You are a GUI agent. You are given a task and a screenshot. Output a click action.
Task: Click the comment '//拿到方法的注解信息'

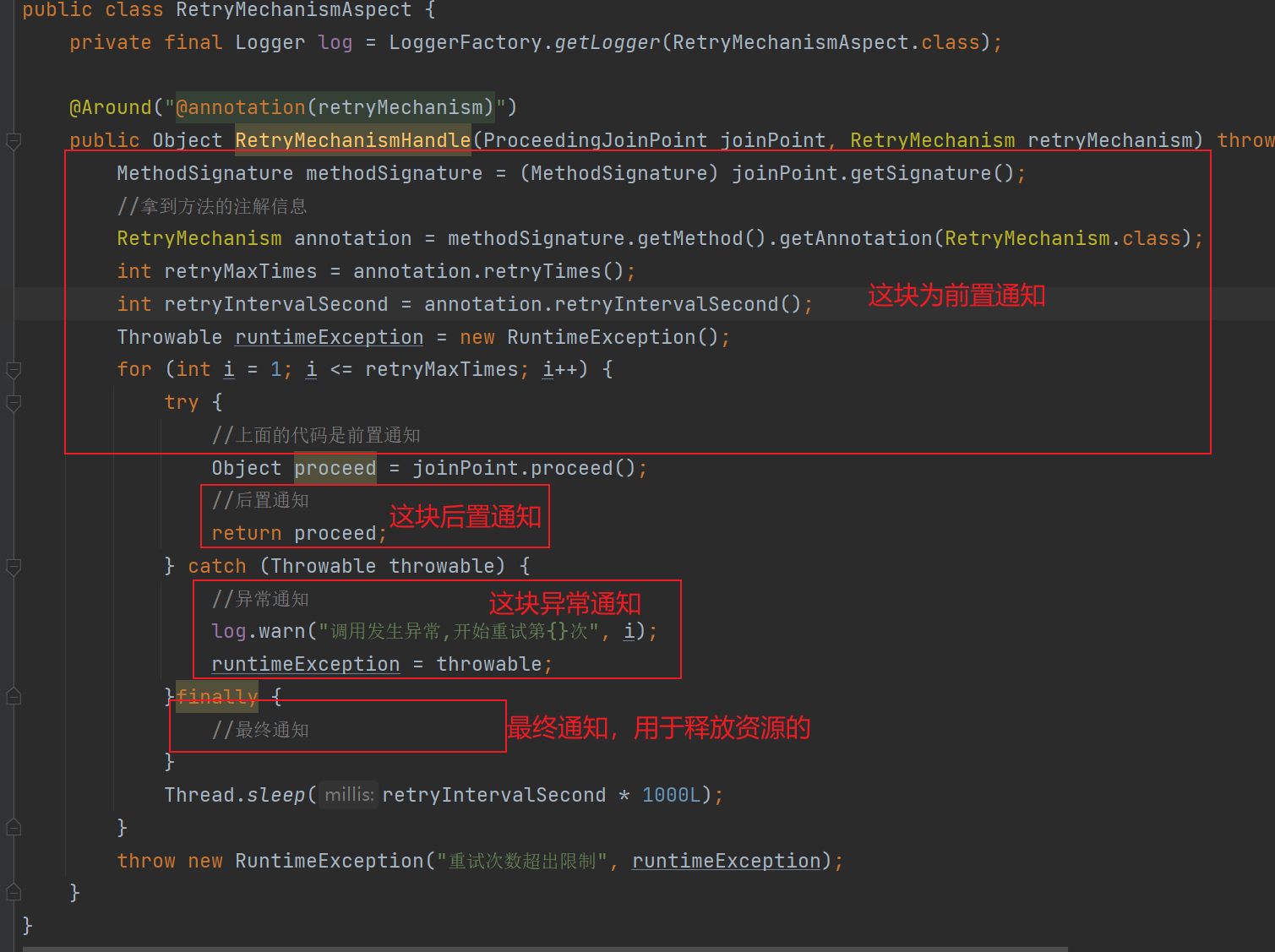[212, 206]
